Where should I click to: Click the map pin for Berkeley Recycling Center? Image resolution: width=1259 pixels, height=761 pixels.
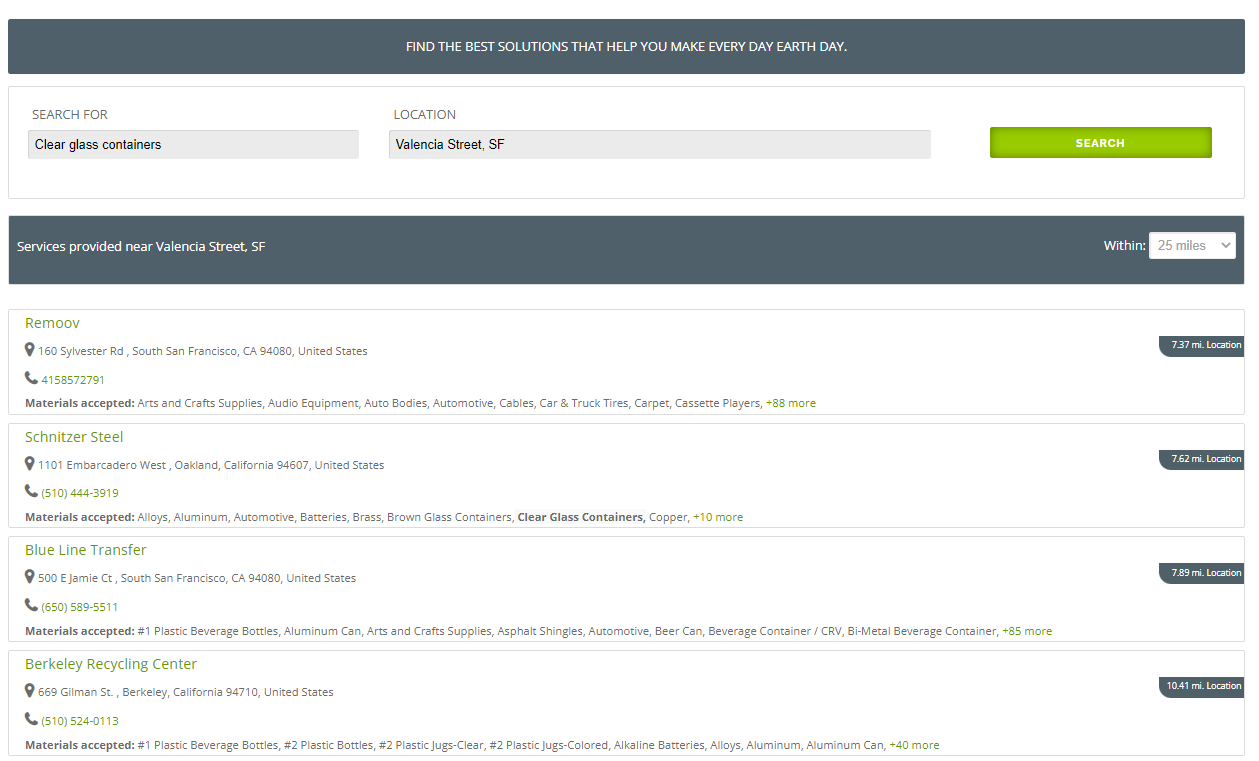[30, 691]
